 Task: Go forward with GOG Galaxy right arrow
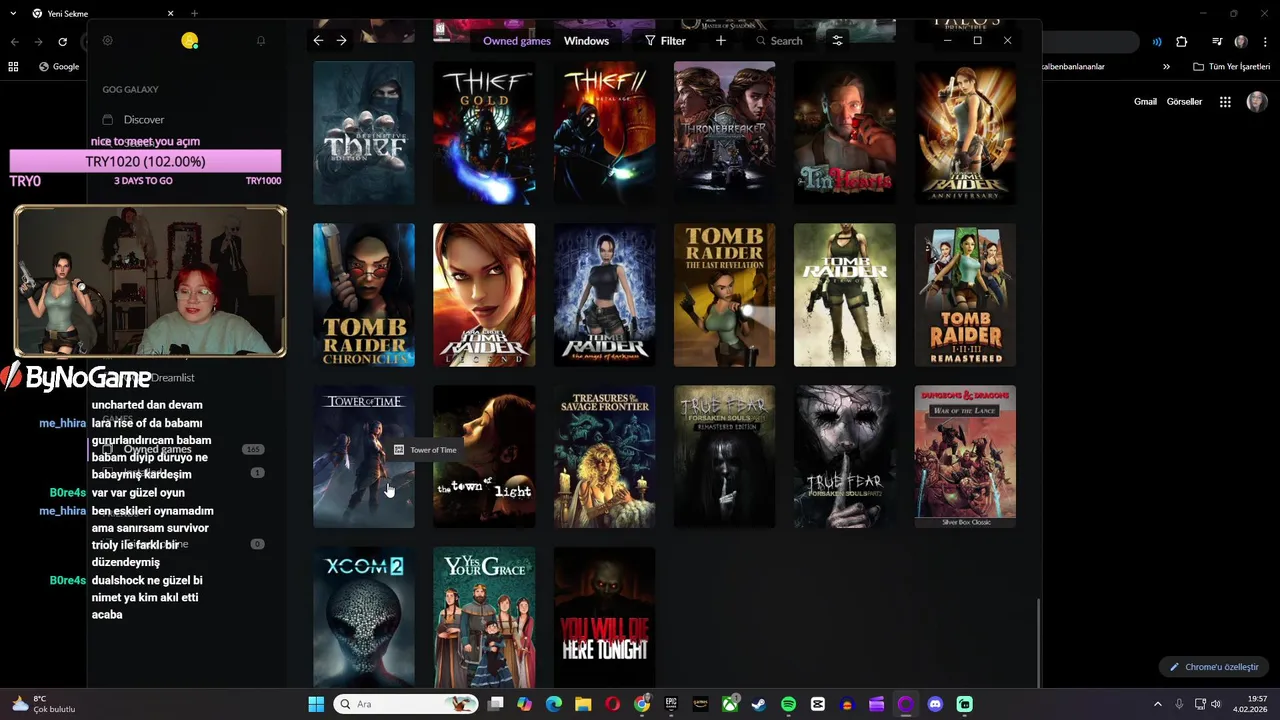[342, 41]
